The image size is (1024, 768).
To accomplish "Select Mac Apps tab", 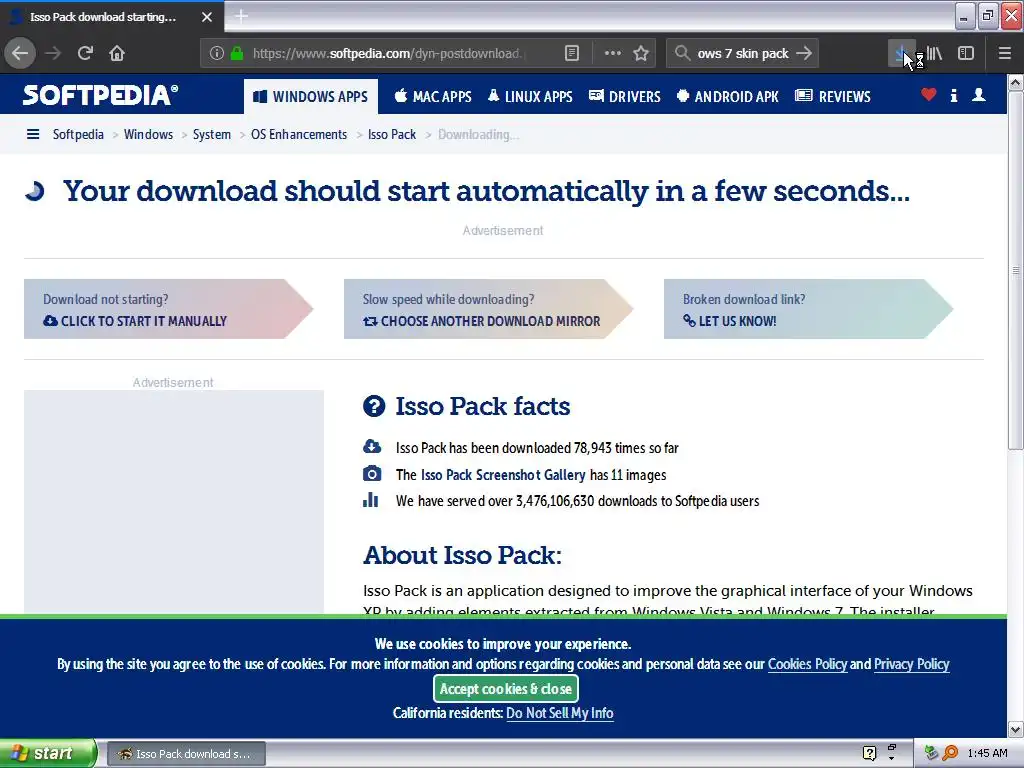I will coord(433,97).
